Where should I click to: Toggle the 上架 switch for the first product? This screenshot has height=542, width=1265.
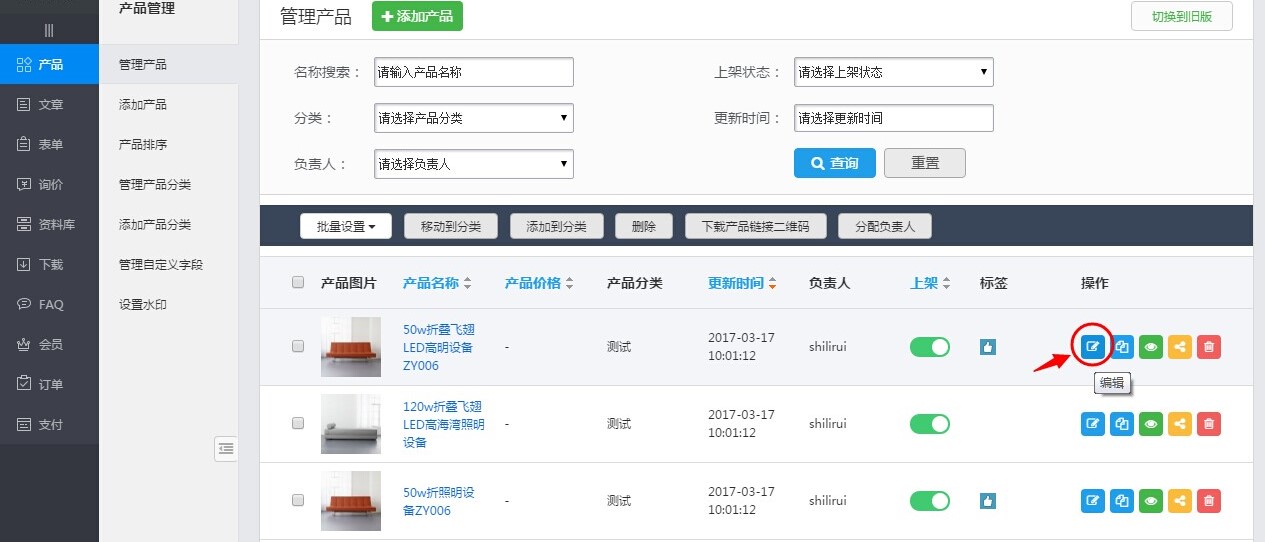[x=929, y=347]
